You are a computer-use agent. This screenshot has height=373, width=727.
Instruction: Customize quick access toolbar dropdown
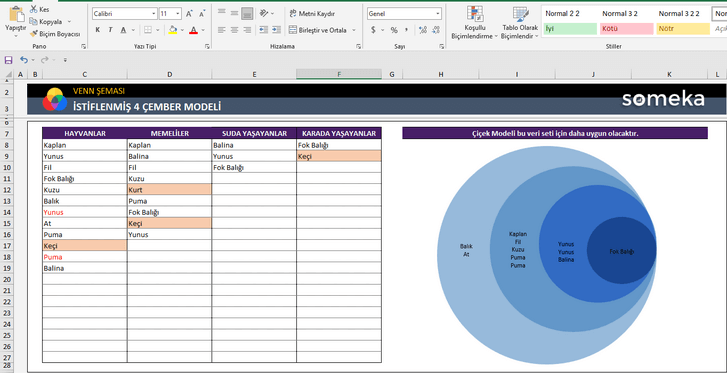[65, 60]
